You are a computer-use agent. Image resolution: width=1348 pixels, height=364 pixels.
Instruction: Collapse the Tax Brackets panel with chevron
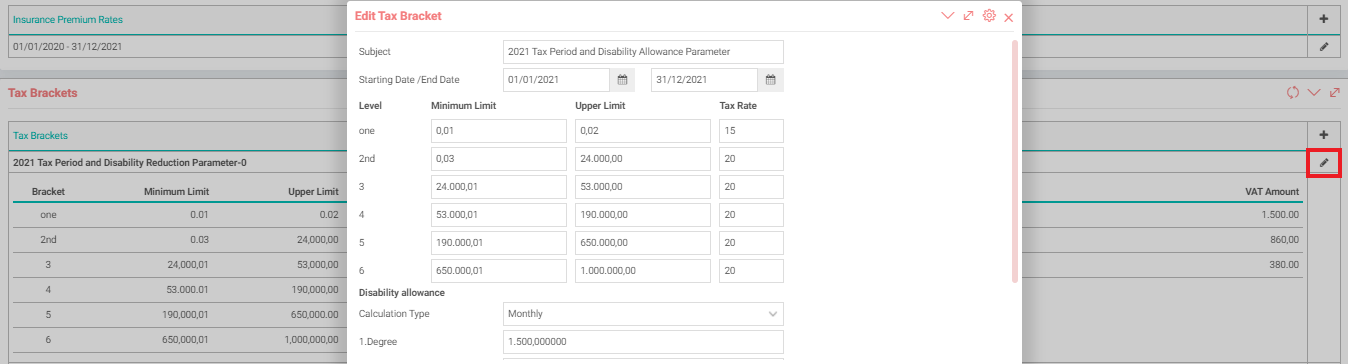pos(1314,93)
